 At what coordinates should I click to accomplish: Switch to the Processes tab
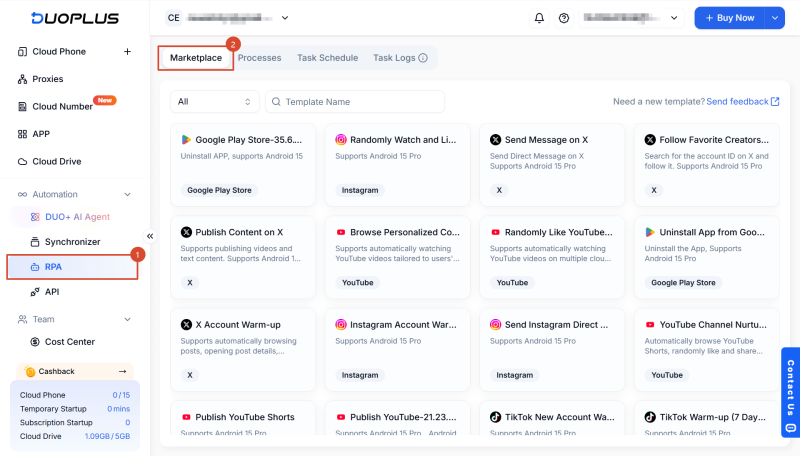259,58
